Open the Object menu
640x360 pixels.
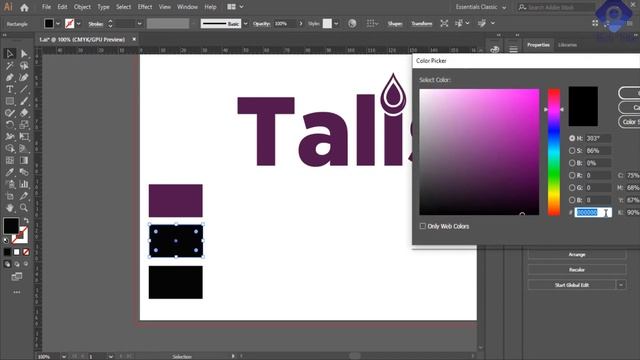coord(82,7)
